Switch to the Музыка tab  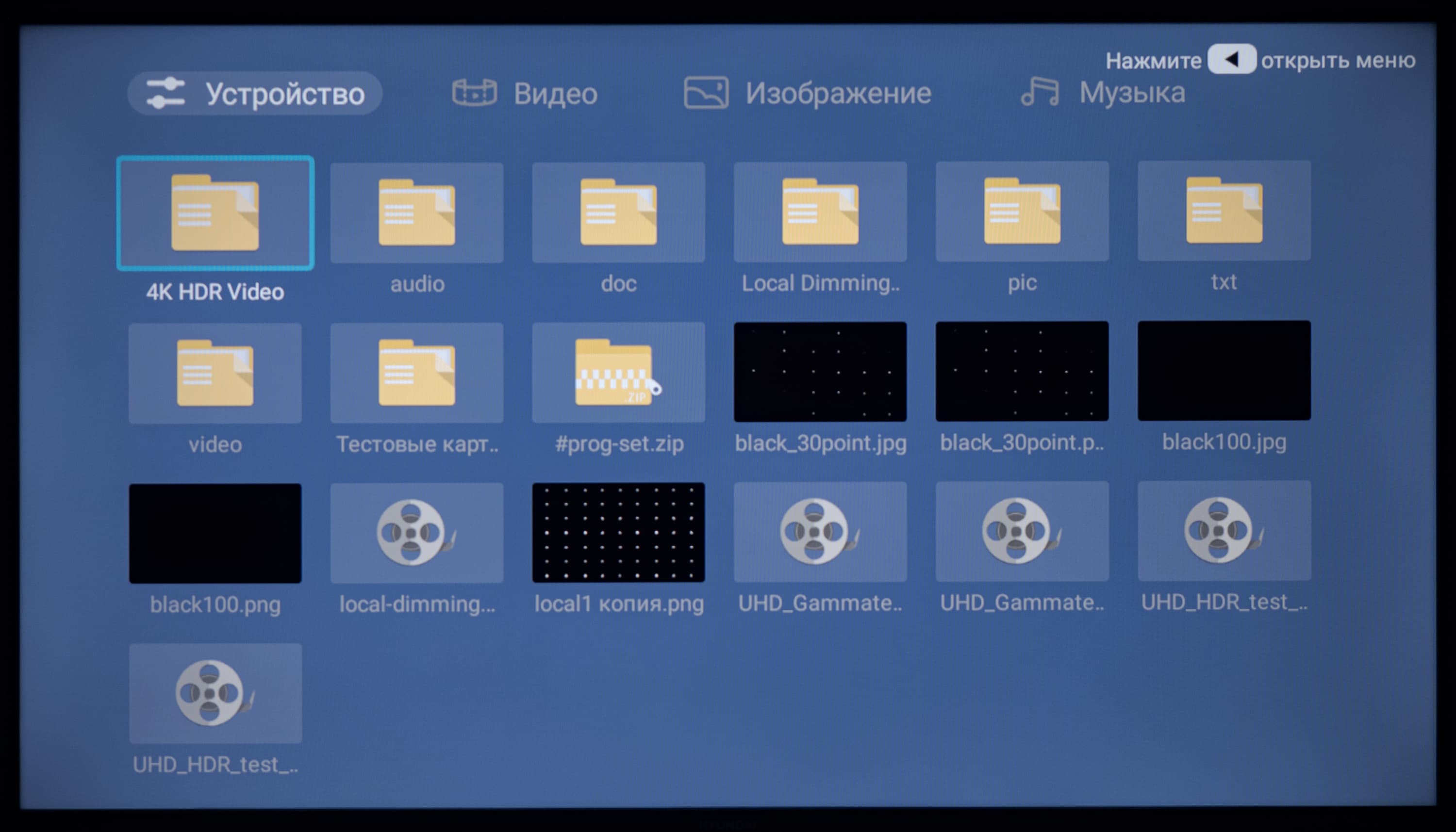pyautogui.click(x=1103, y=93)
